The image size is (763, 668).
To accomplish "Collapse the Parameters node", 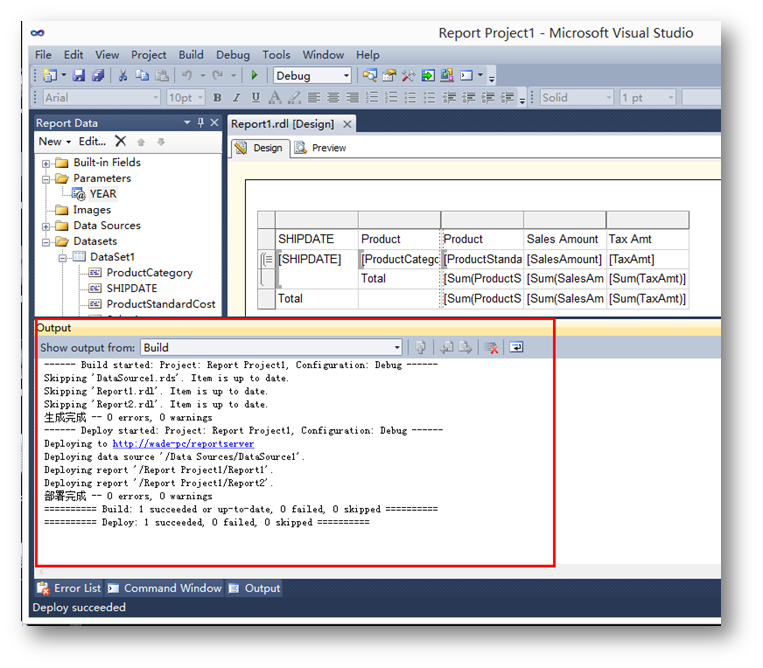I will 46,179.
